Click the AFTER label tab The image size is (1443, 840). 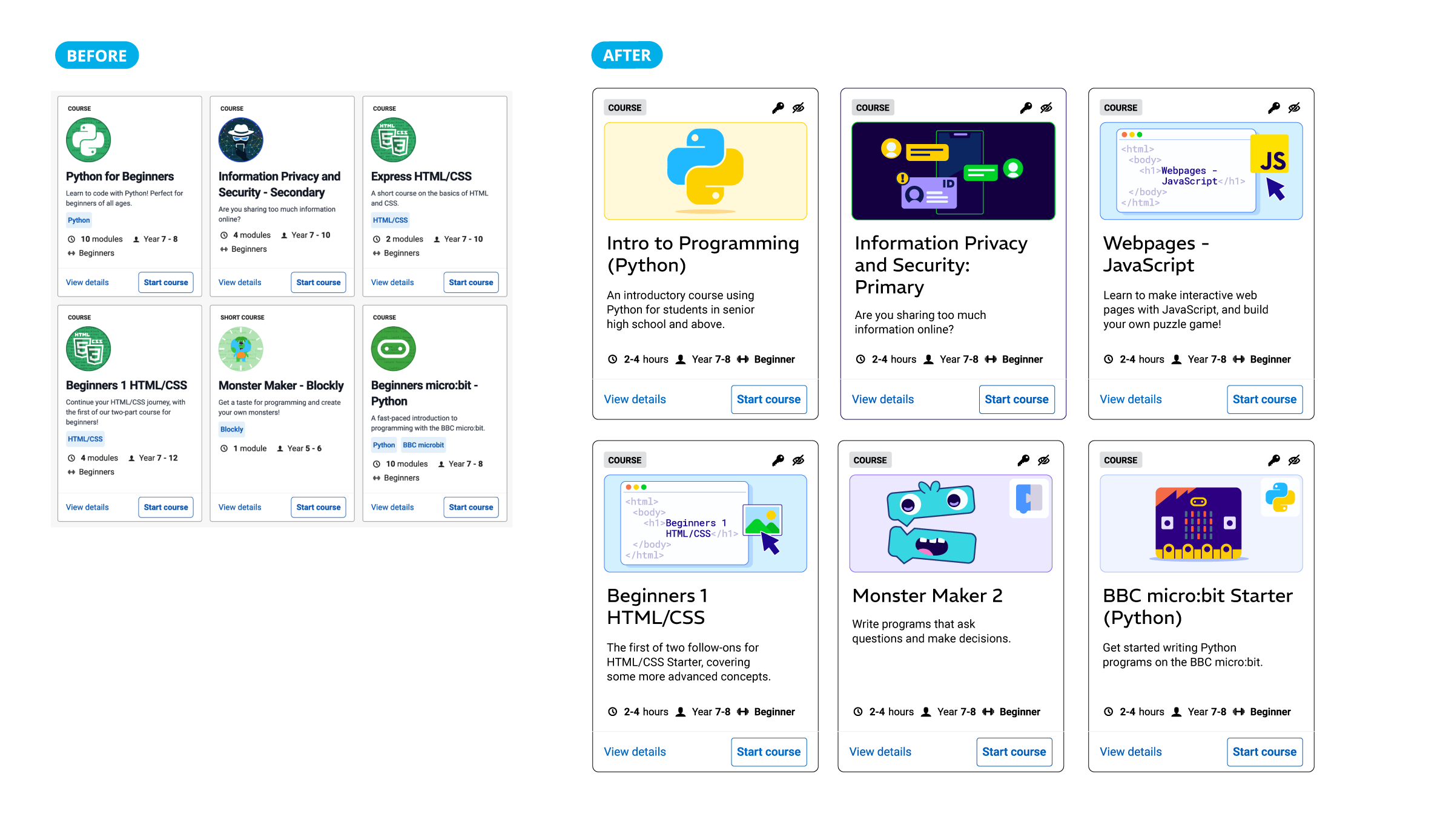pos(627,56)
